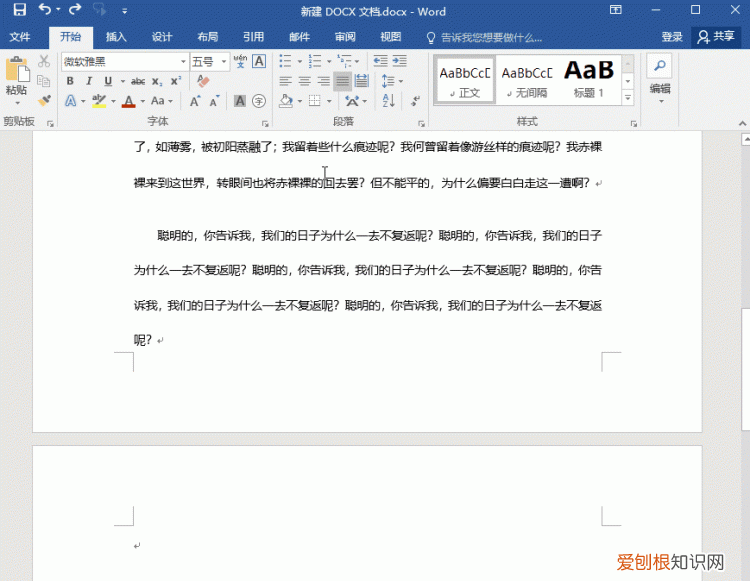Click the Paste (粘贴) button
Screen dimensions: 750x581
17,77
